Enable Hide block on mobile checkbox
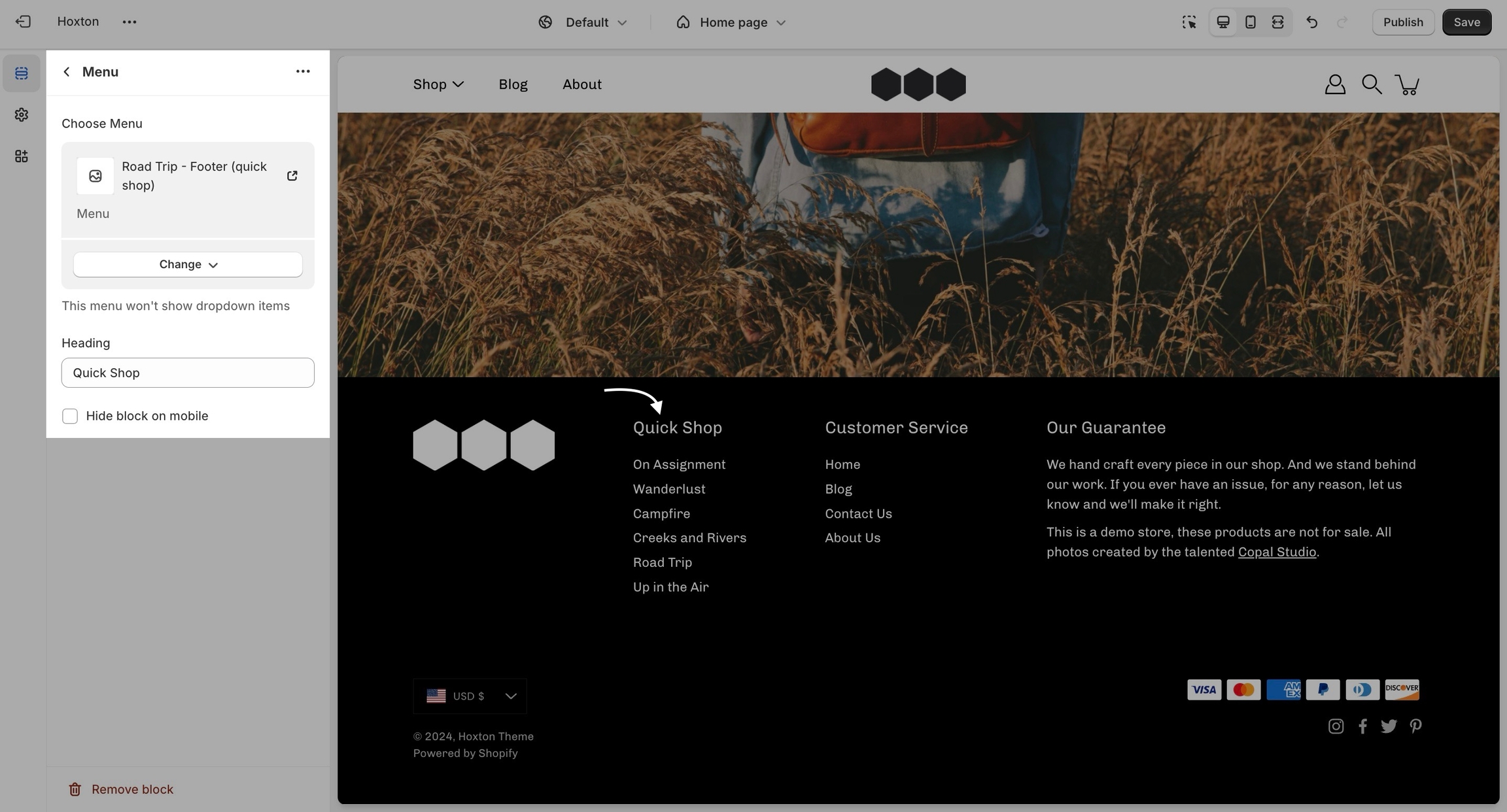 (x=70, y=416)
